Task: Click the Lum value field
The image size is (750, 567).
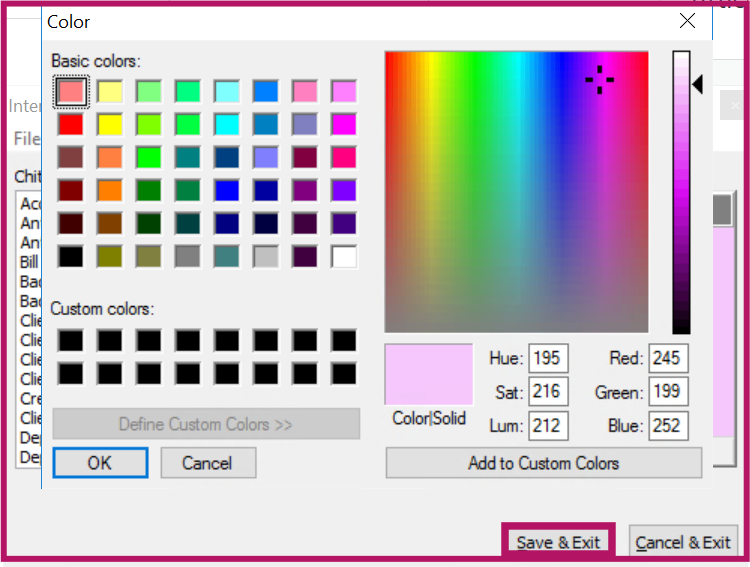Action: click(x=548, y=425)
